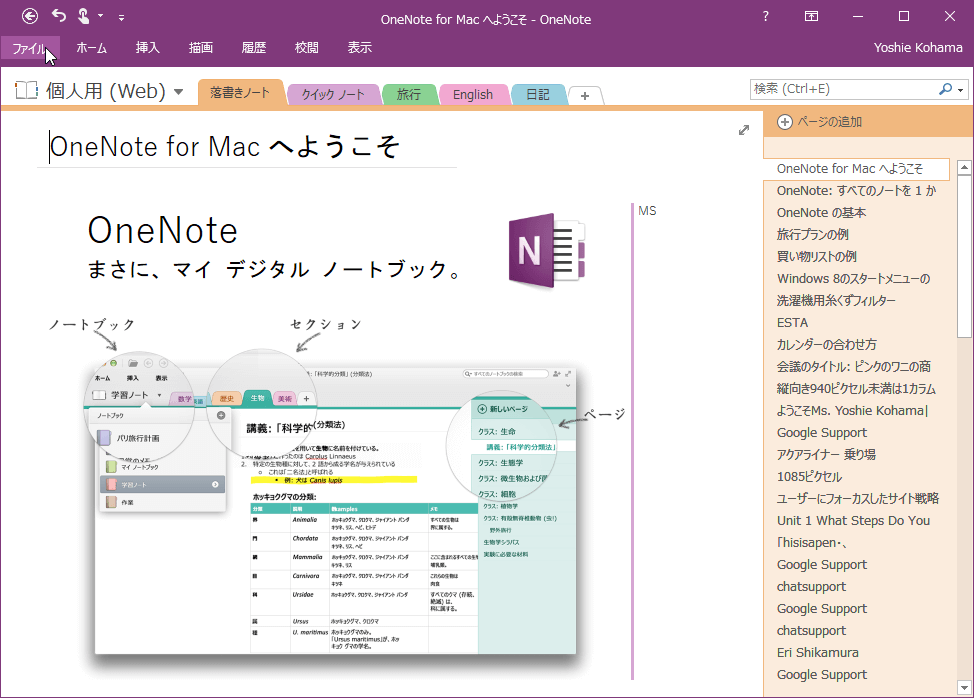Open the Help question mark icon
The image size is (974, 698).
pyautogui.click(x=765, y=17)
